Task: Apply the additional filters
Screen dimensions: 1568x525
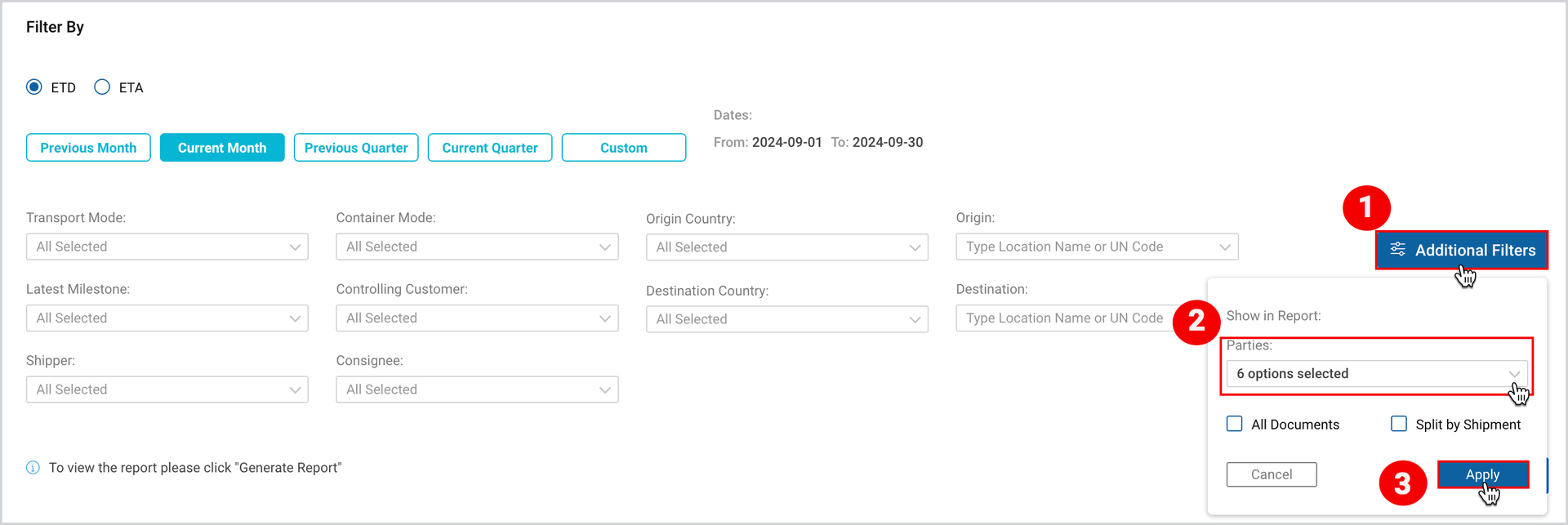Action: pos(1483,474)
